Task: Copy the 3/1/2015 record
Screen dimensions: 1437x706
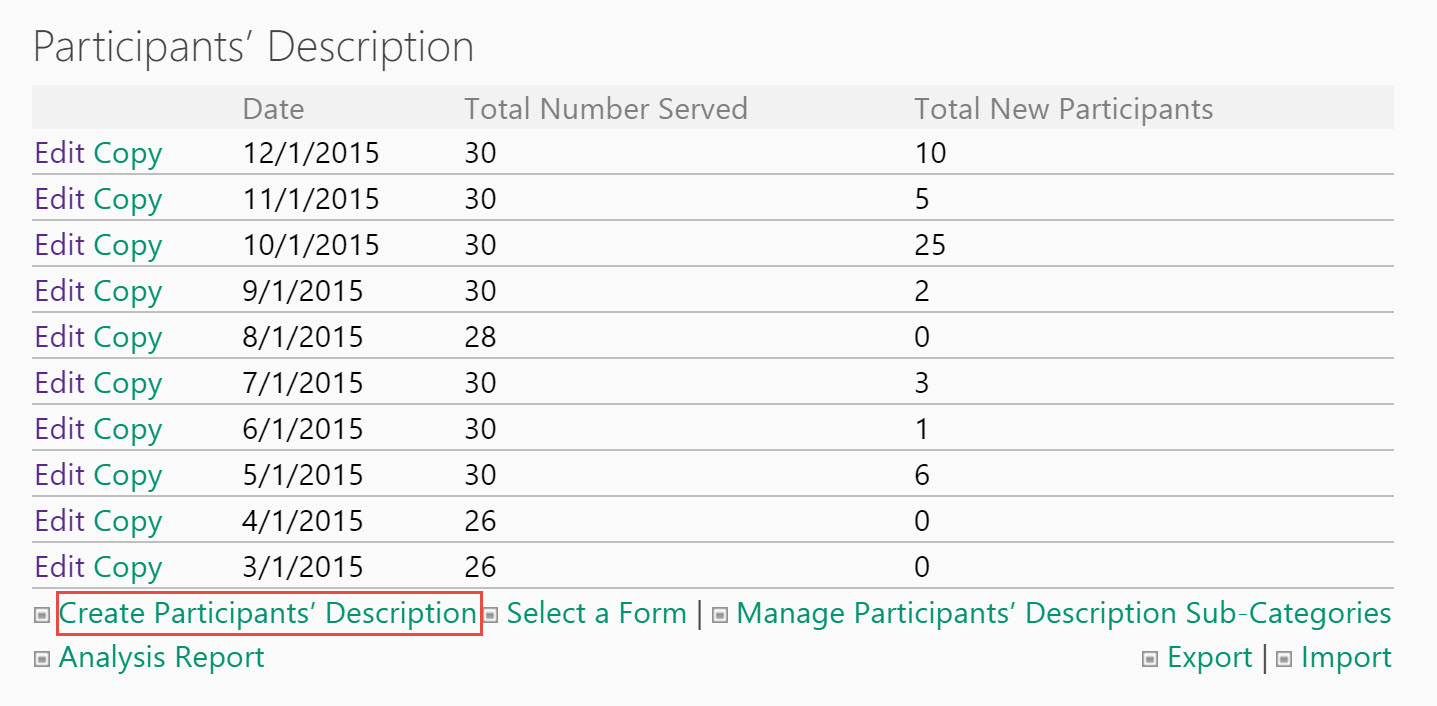Action: coord(128,567)
